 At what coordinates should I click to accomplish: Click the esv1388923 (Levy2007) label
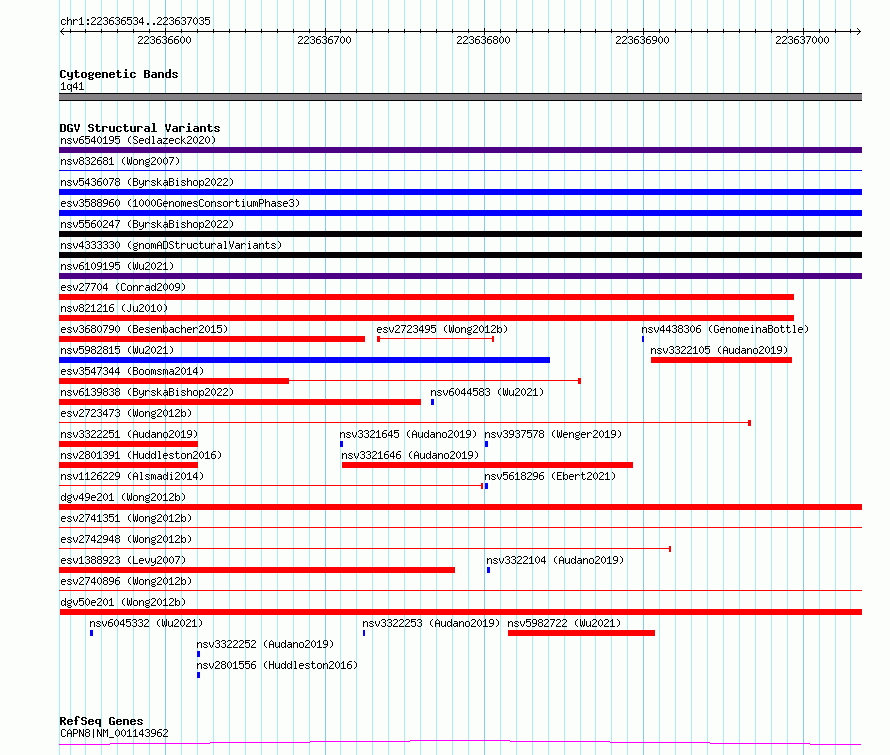click(x=123, y=560)
